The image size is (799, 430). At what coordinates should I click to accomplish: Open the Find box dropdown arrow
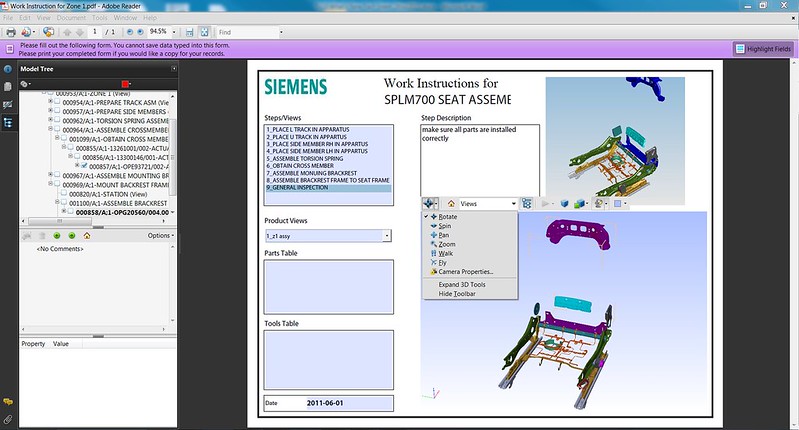281,32
